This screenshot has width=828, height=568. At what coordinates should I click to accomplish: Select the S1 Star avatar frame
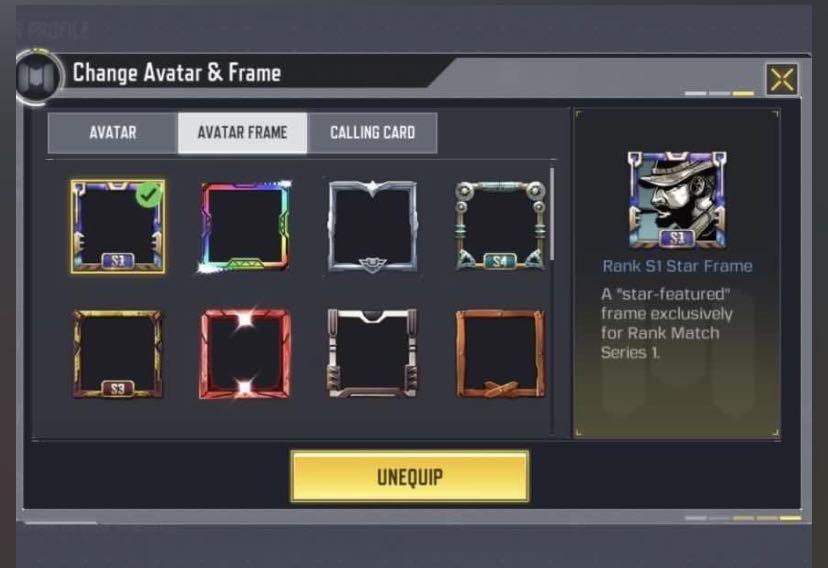118,226
